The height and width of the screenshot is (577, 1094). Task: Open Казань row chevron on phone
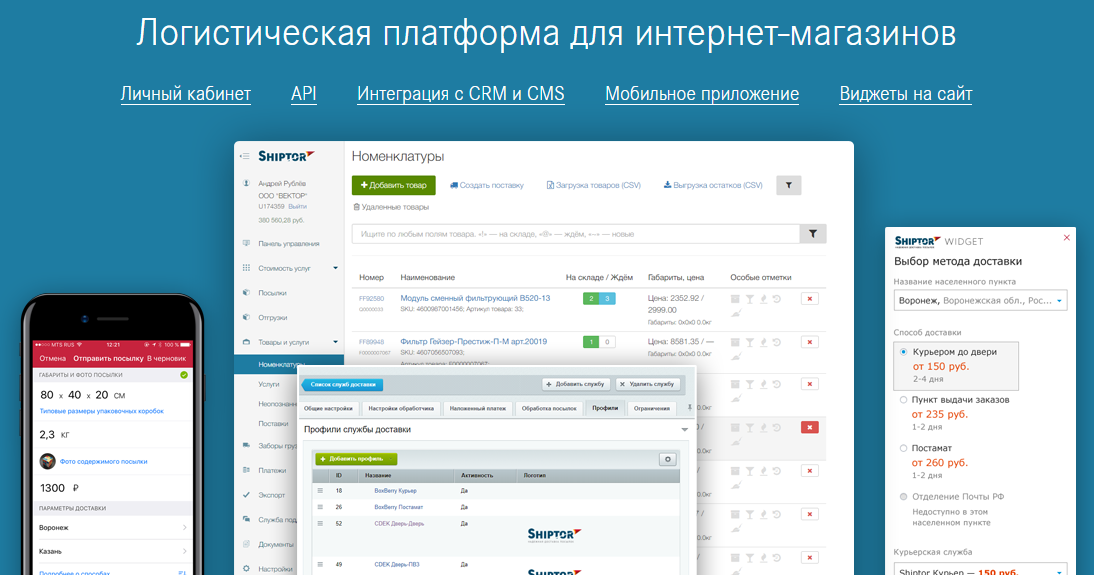(184, 551)
